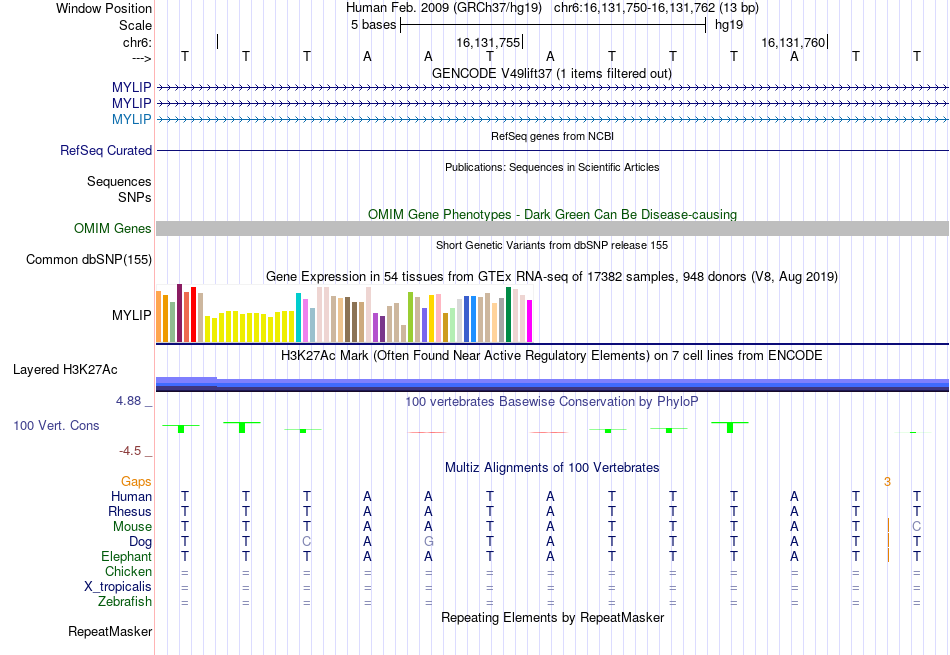Click the Mouse row's gray C base
950x655 pixels.
(x=917, y=527)
